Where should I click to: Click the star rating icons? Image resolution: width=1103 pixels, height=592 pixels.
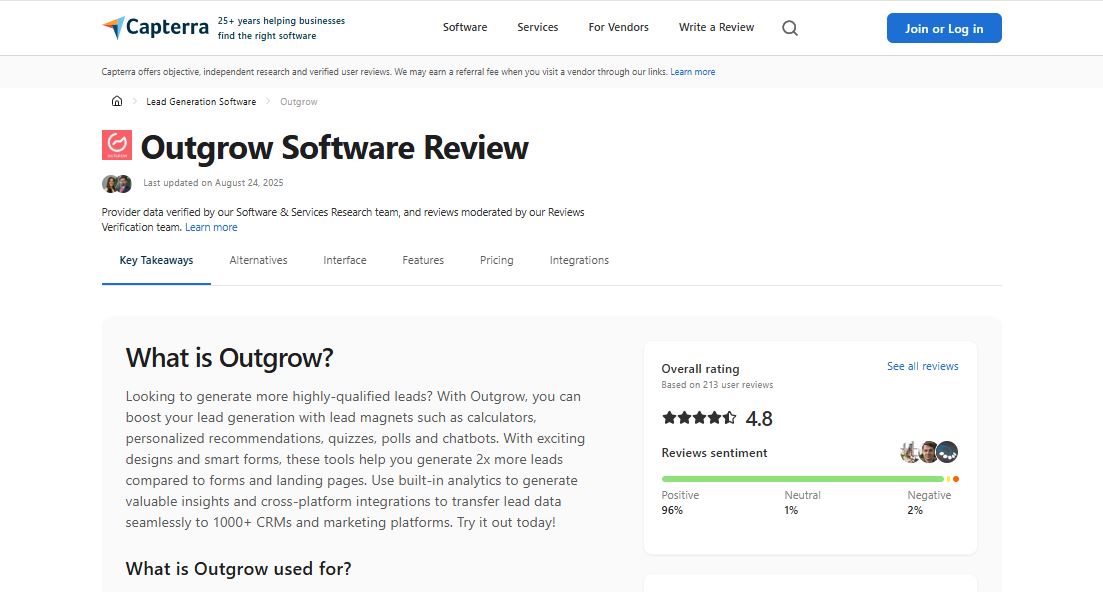pyautogui.click(x=699, y=418)
